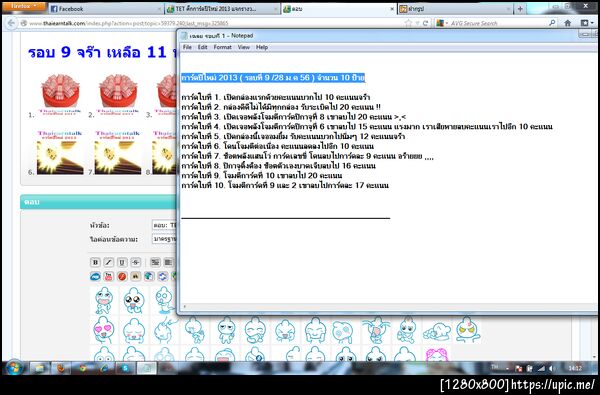Click Notepad line starting with card number 1.

[x=276, y=97]
